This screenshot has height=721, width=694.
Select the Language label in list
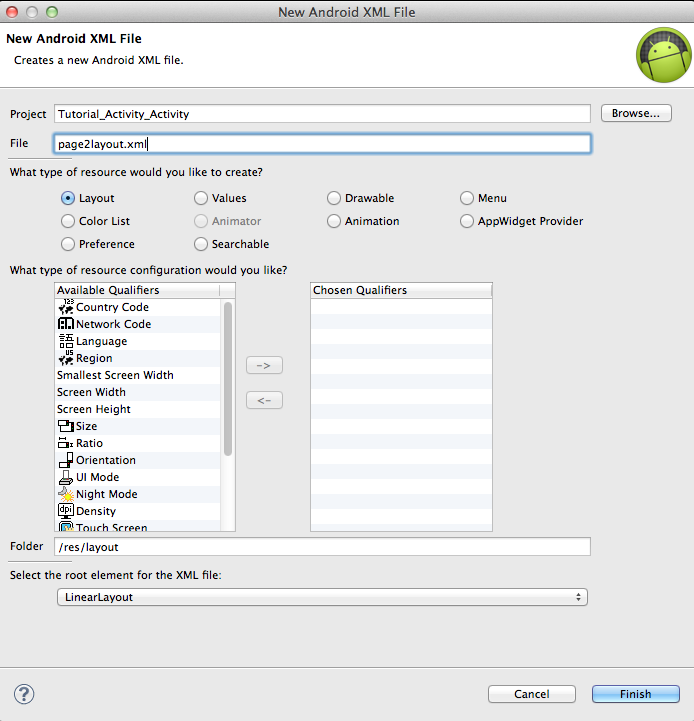(102, 341)
